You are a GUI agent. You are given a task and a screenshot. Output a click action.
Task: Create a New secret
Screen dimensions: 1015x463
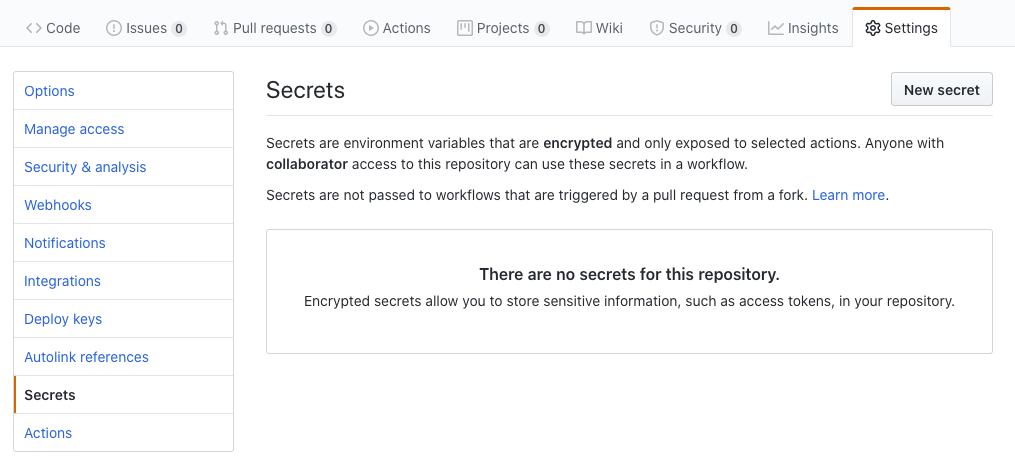(x=941, y=90)
